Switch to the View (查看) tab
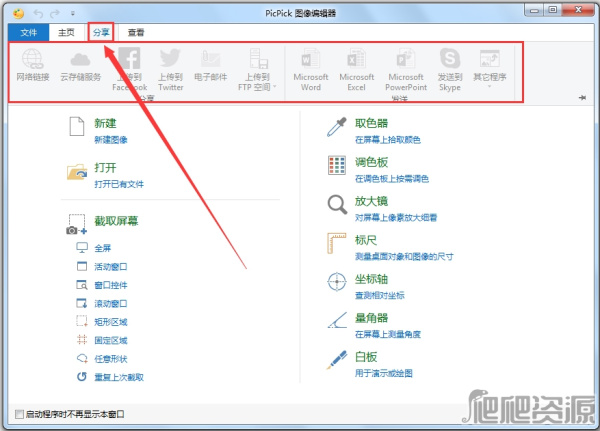600x431 pixels. point(136,33)
